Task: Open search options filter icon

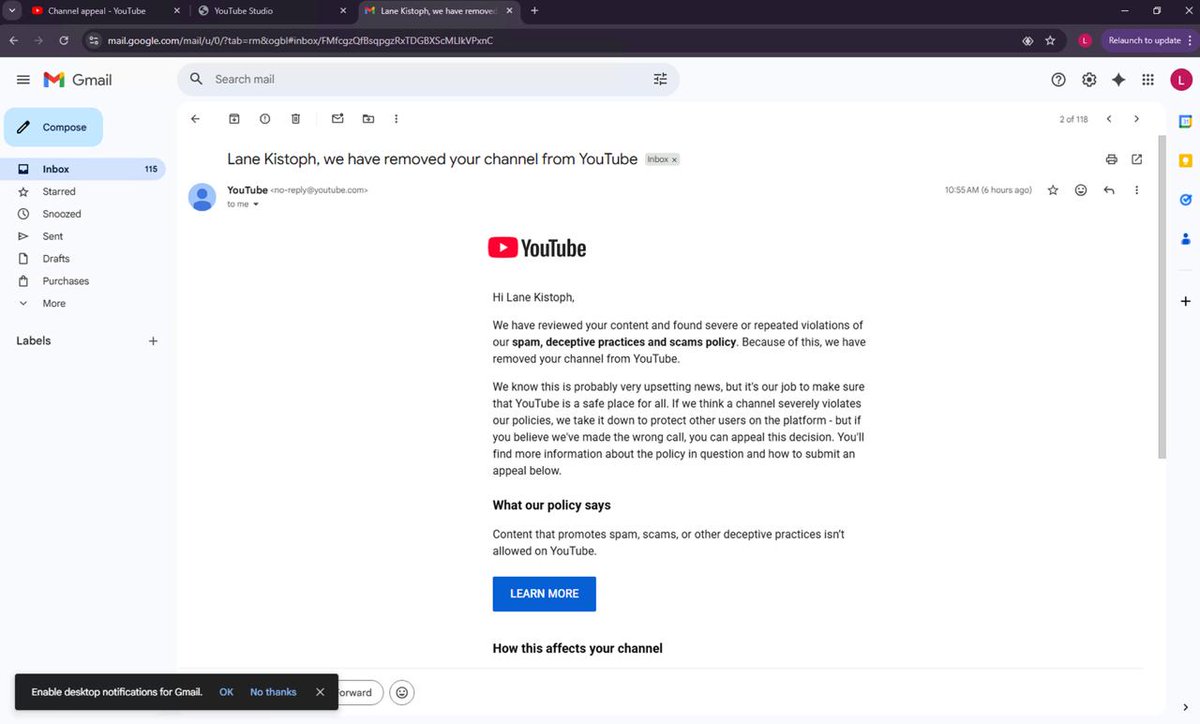Action: point(660,79)
